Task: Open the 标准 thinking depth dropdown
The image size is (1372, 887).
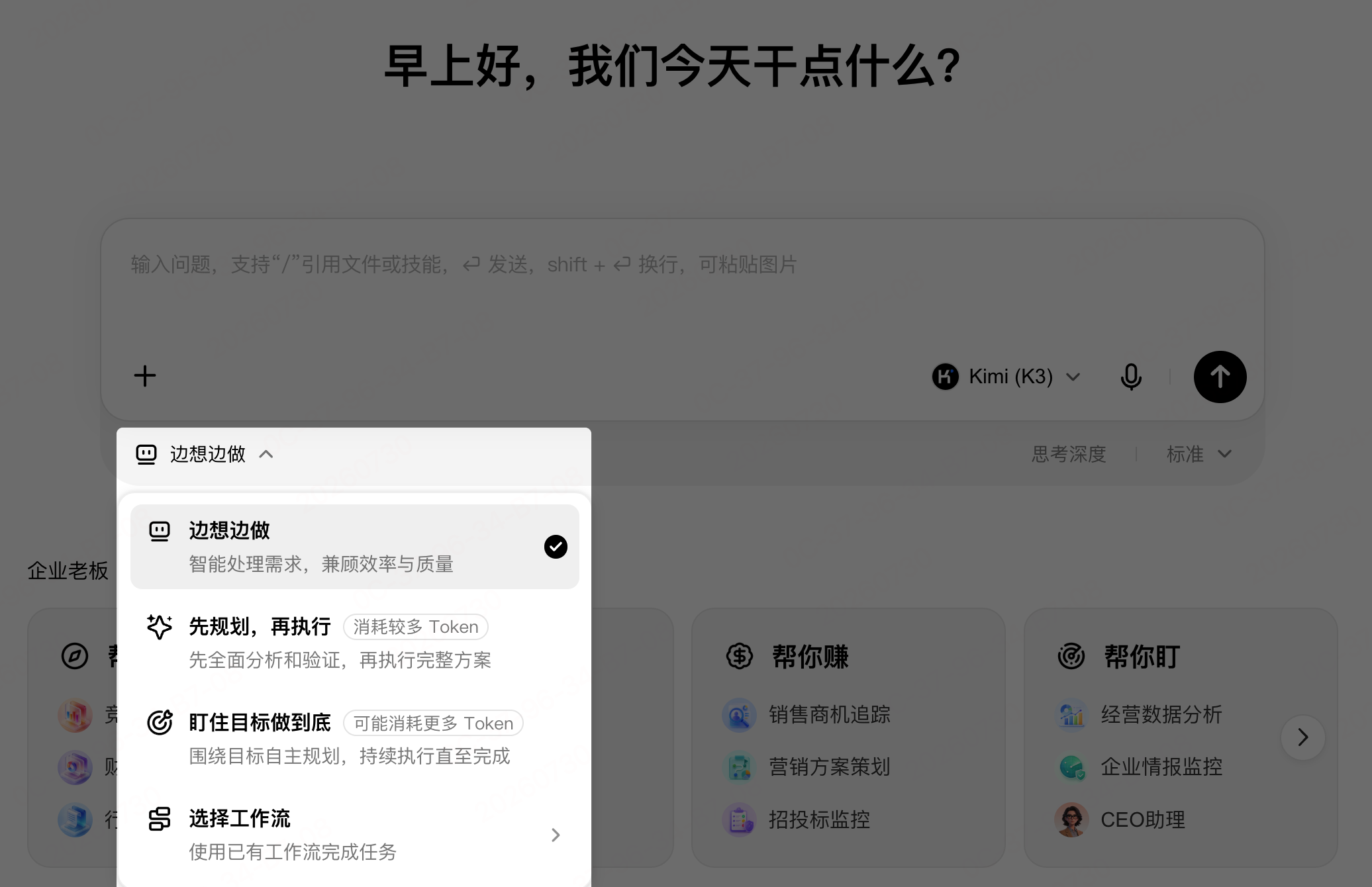Action: coord(1199,454)
